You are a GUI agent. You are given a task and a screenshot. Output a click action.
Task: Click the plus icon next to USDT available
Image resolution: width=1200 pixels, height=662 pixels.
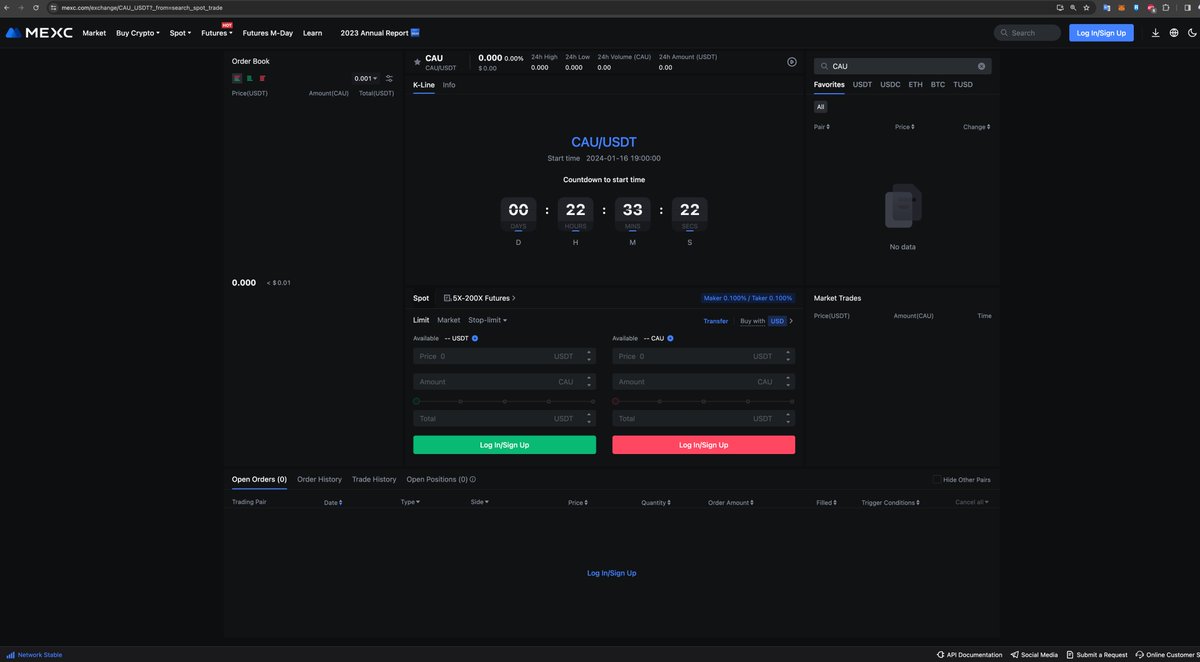click(x=475, y=338)
